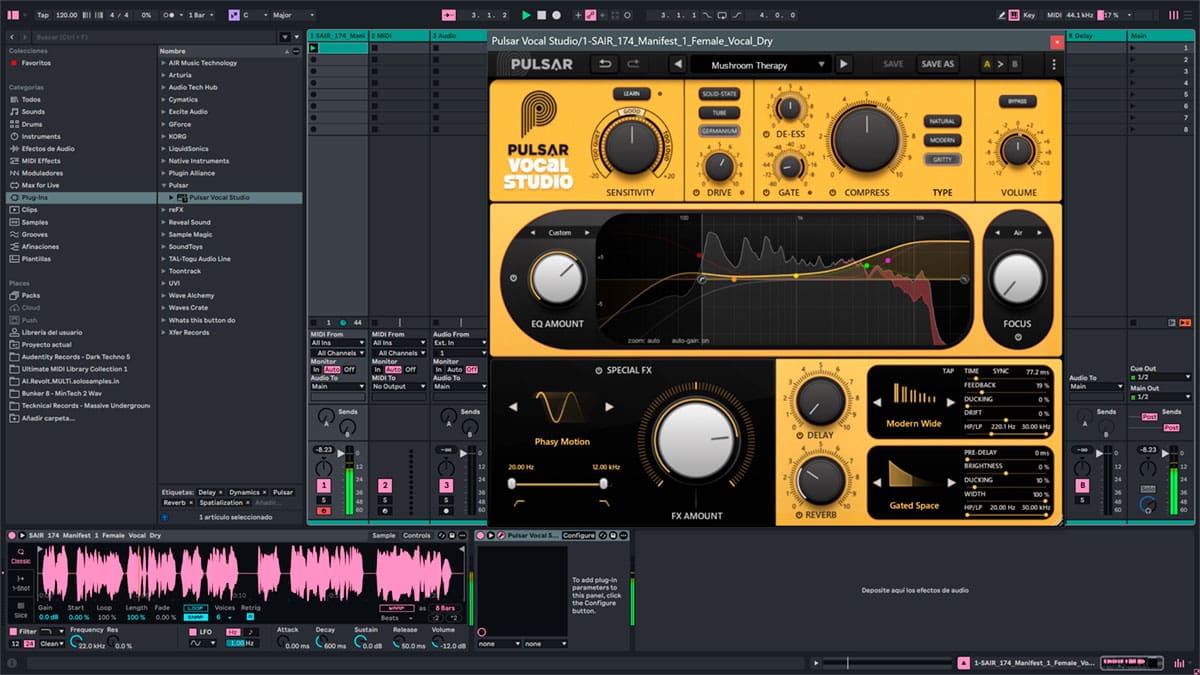The height and width of the screenshot is (675, 1200).
Task: Click the FX Amount knob
Action: (x=697, y=442)
